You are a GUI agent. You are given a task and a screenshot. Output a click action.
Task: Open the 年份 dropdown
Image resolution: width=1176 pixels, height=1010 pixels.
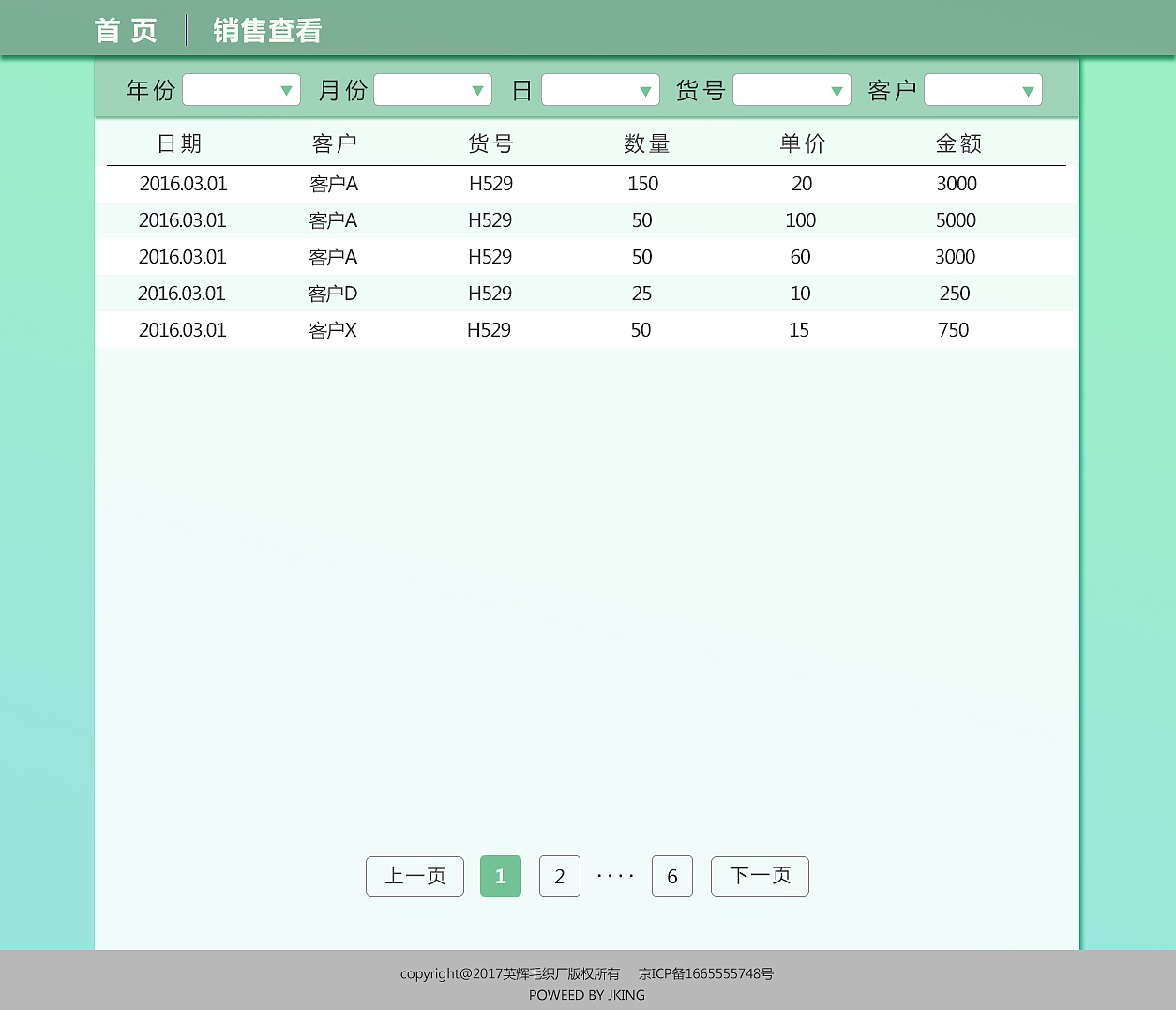(x=241, y=90)
